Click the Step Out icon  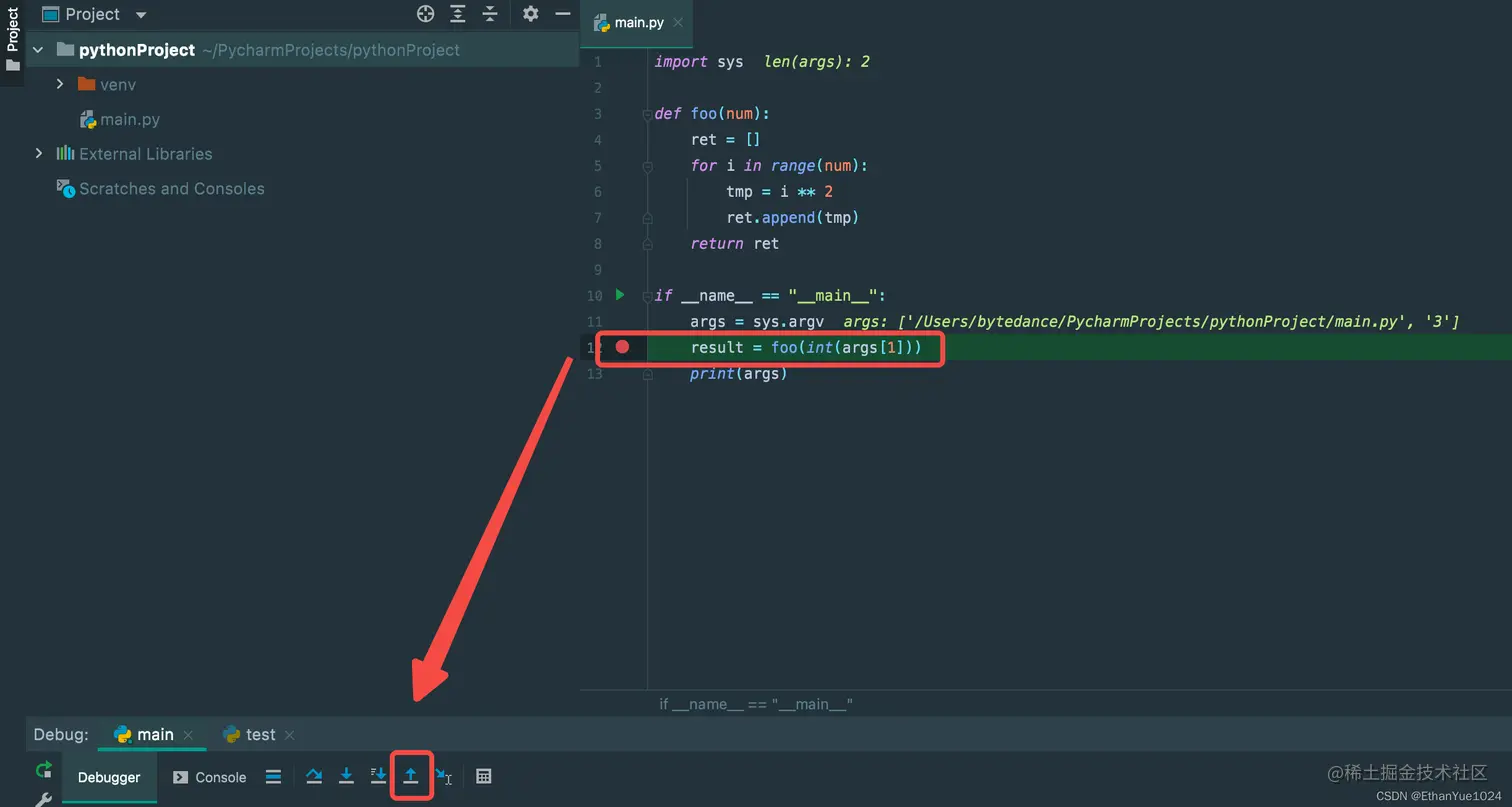pyautogui.click(x=410, y=777)
